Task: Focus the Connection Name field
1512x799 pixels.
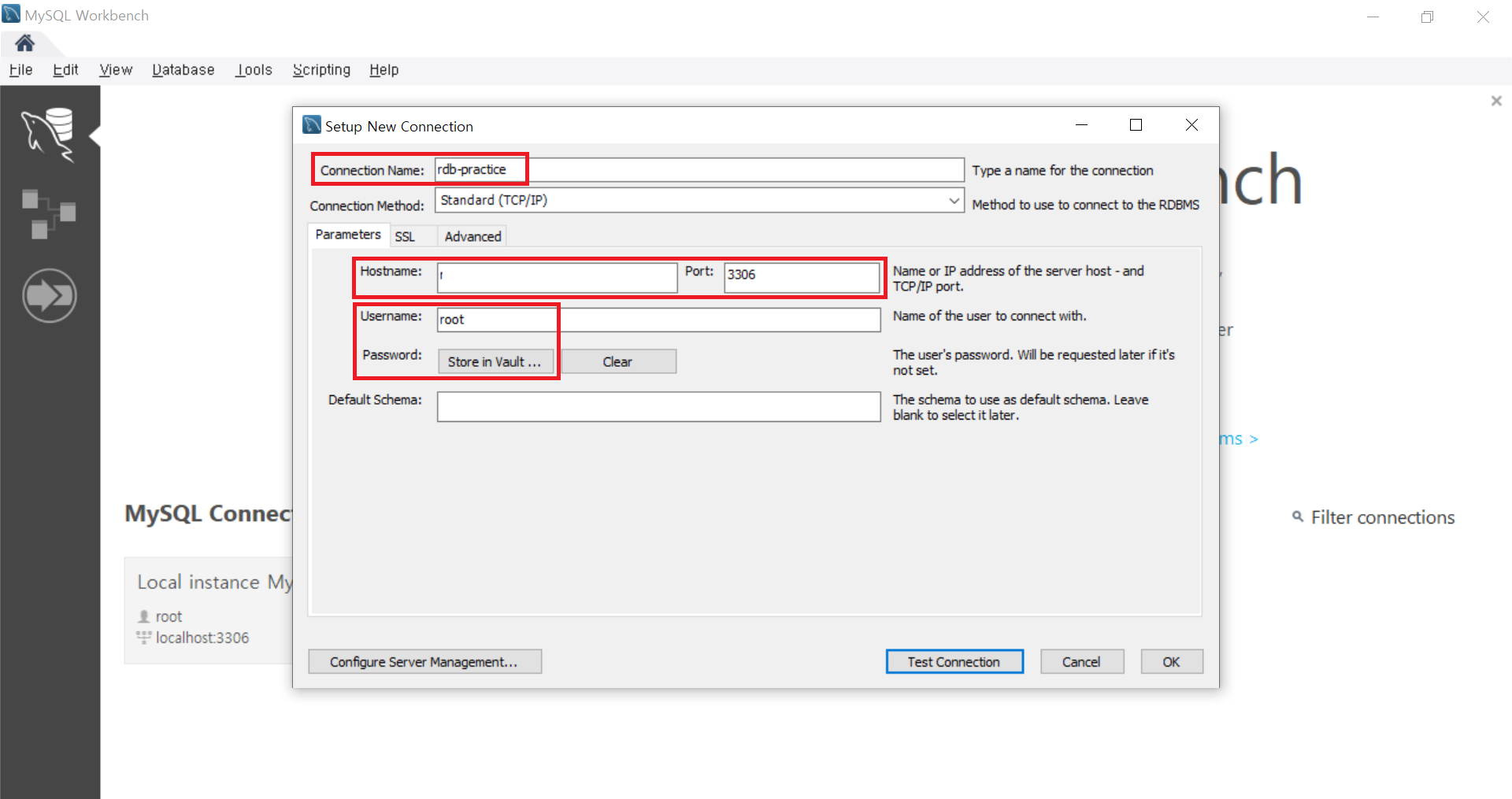Action: coord(699,170)
